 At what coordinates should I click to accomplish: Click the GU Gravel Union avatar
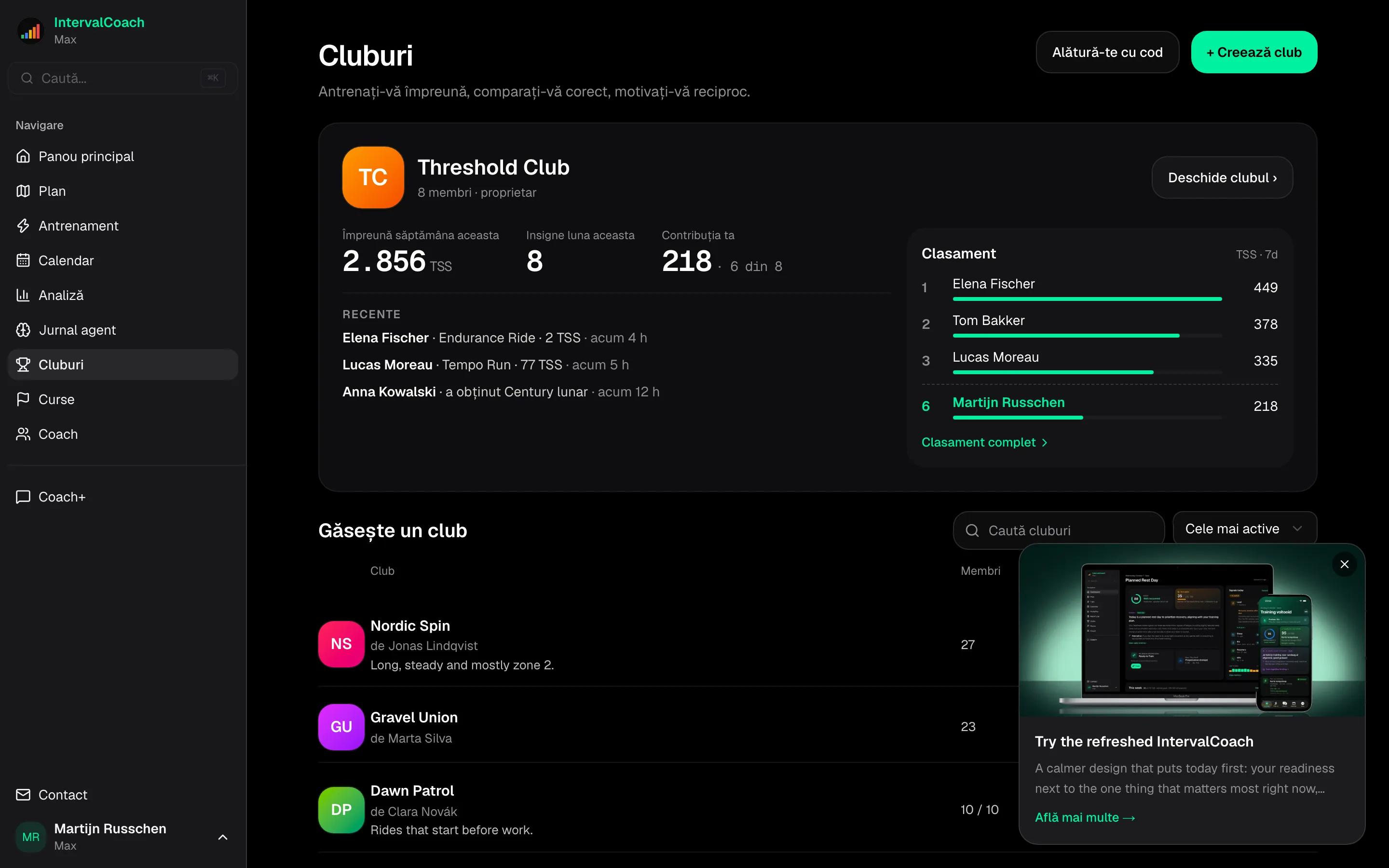(x=341, y=727)
